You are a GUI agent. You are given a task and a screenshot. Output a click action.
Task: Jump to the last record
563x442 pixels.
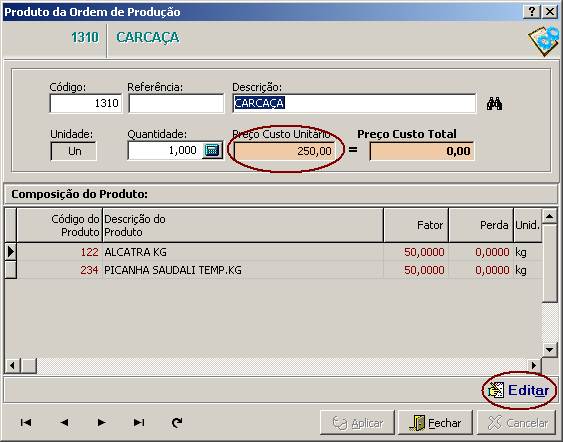[139, 423]
